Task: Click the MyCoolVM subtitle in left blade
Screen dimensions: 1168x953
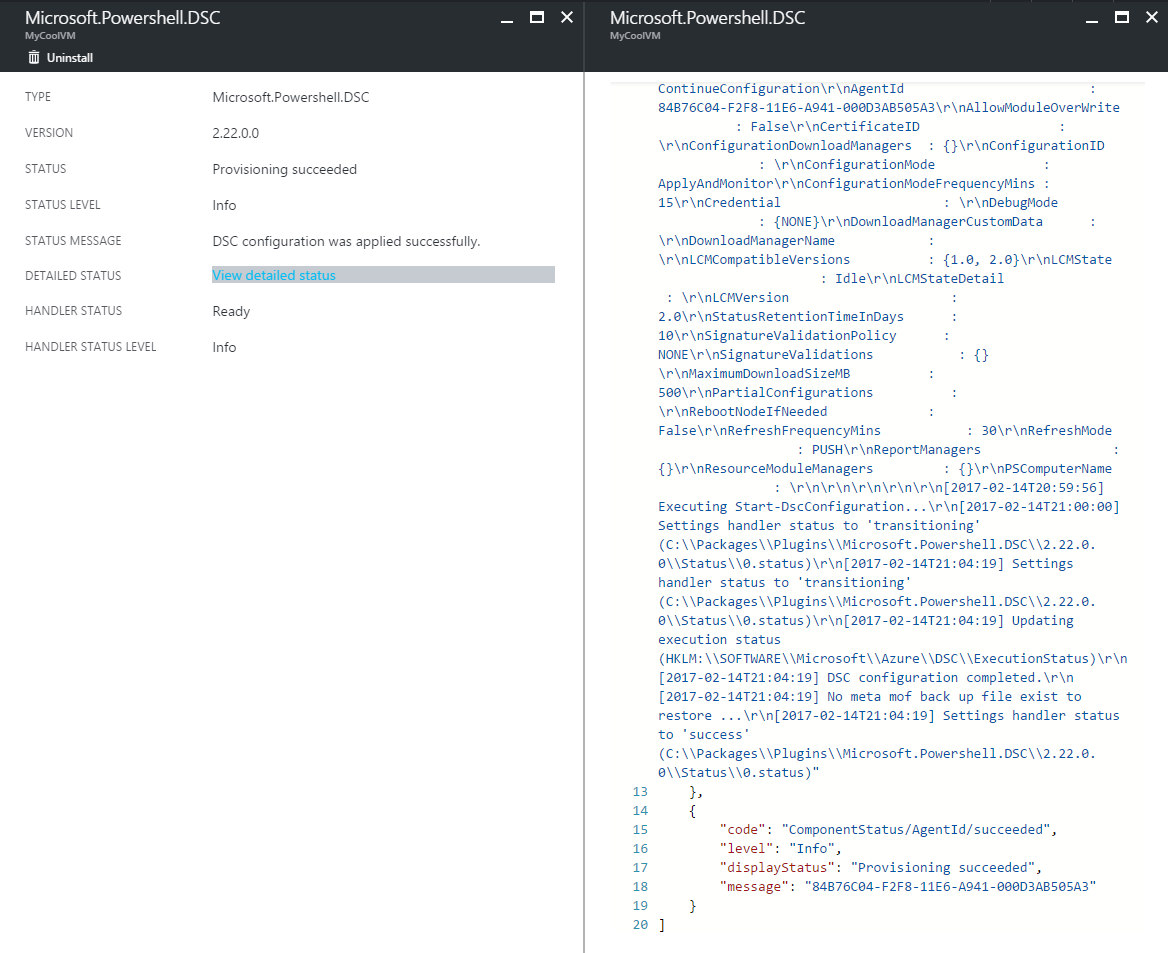Action: 50,36
